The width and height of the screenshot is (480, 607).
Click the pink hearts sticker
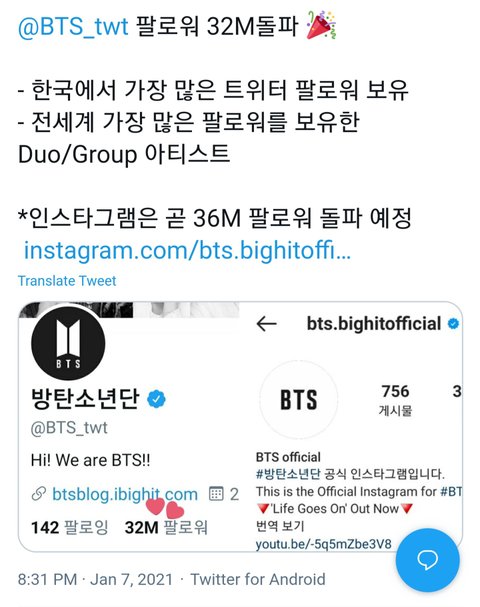(x=165, y=508)
